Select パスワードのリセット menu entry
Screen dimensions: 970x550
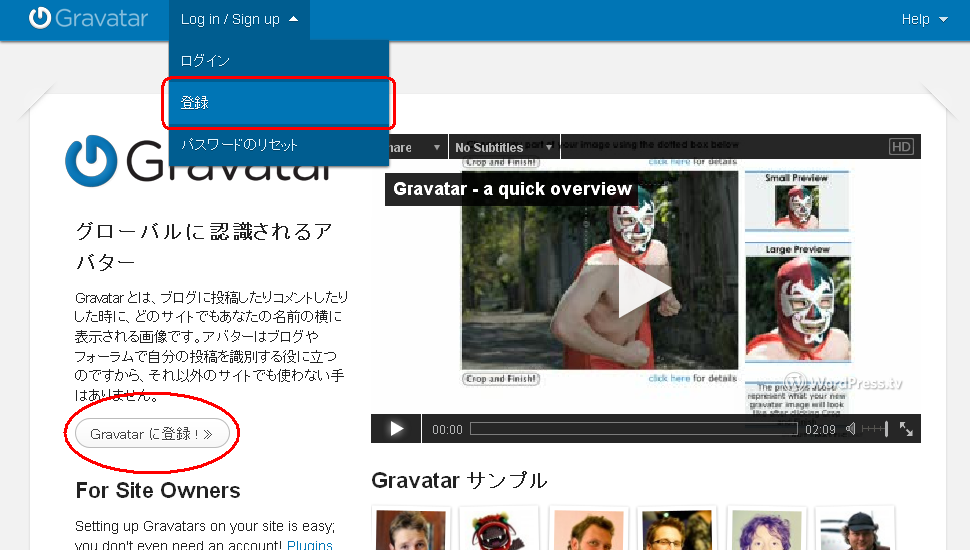[x=278, y=145]
